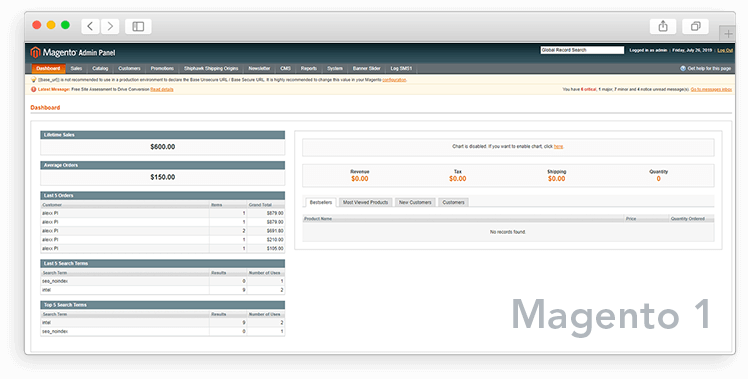Image resolution: width=748 pixels, height=379 pixels.
Task: Open the Banner Slider menu
Action: [x=367, y=68]
